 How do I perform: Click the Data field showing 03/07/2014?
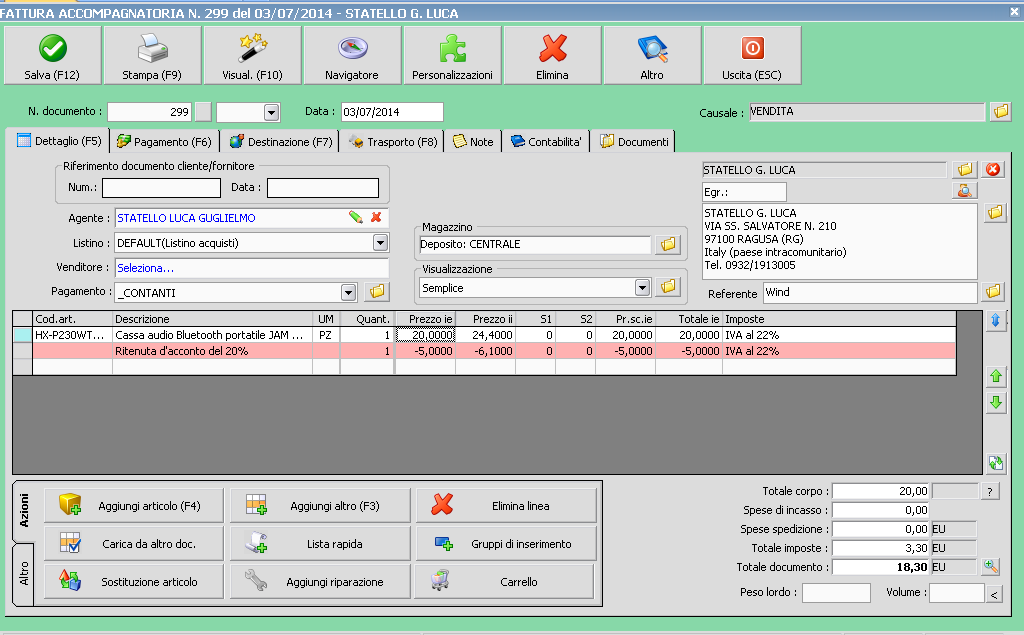(x=392, y=112)
